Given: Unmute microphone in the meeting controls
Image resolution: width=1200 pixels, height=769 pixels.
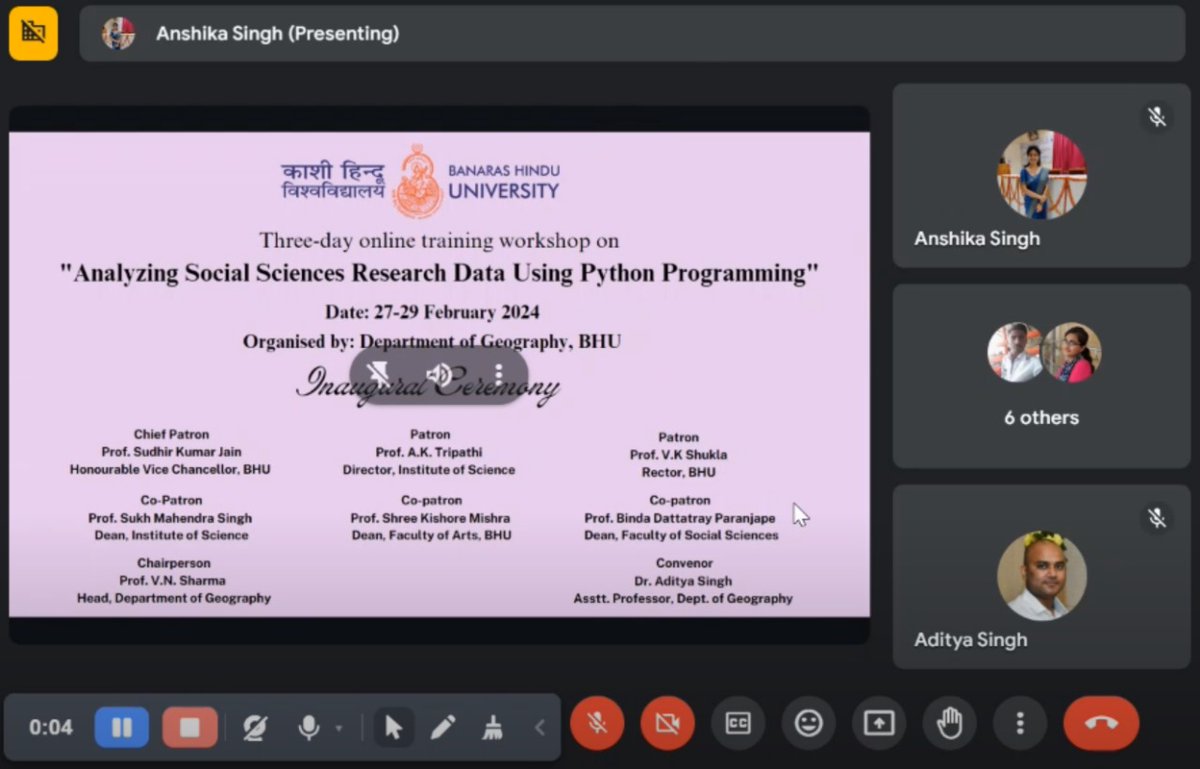Looking at the screenshot, I should pos(597,723).
